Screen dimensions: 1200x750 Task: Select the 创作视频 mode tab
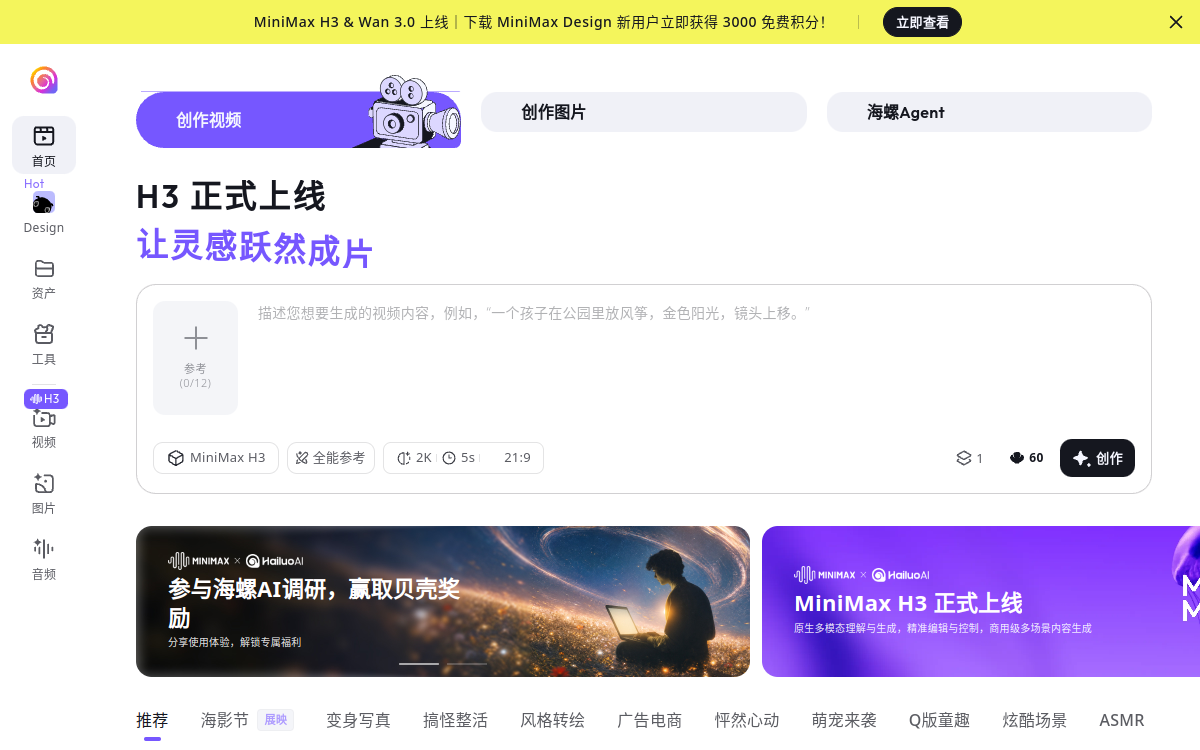click(298, 120)
